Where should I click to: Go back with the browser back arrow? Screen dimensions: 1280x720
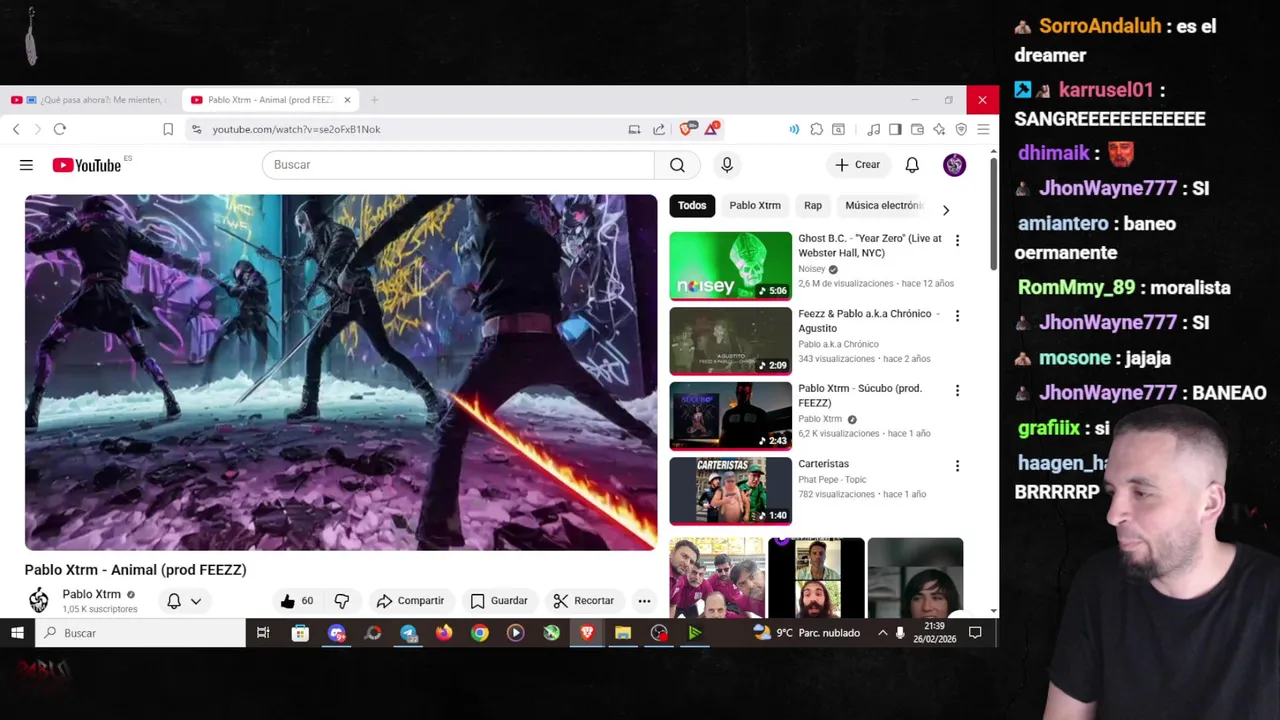point(16,129)
